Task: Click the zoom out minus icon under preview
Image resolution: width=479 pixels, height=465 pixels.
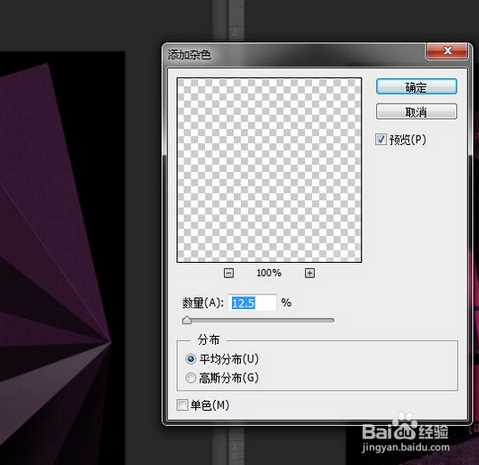Action: [x=229, y=273]
